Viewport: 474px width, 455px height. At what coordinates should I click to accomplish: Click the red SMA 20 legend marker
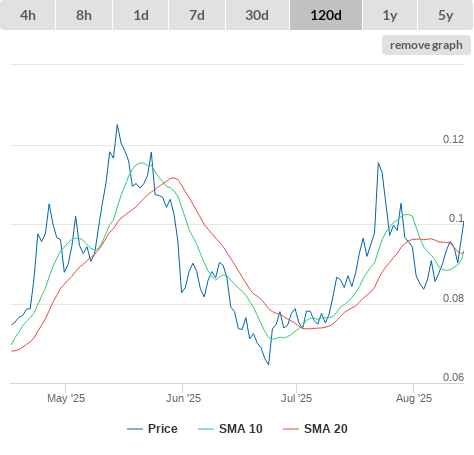click(x=291, y=429)
